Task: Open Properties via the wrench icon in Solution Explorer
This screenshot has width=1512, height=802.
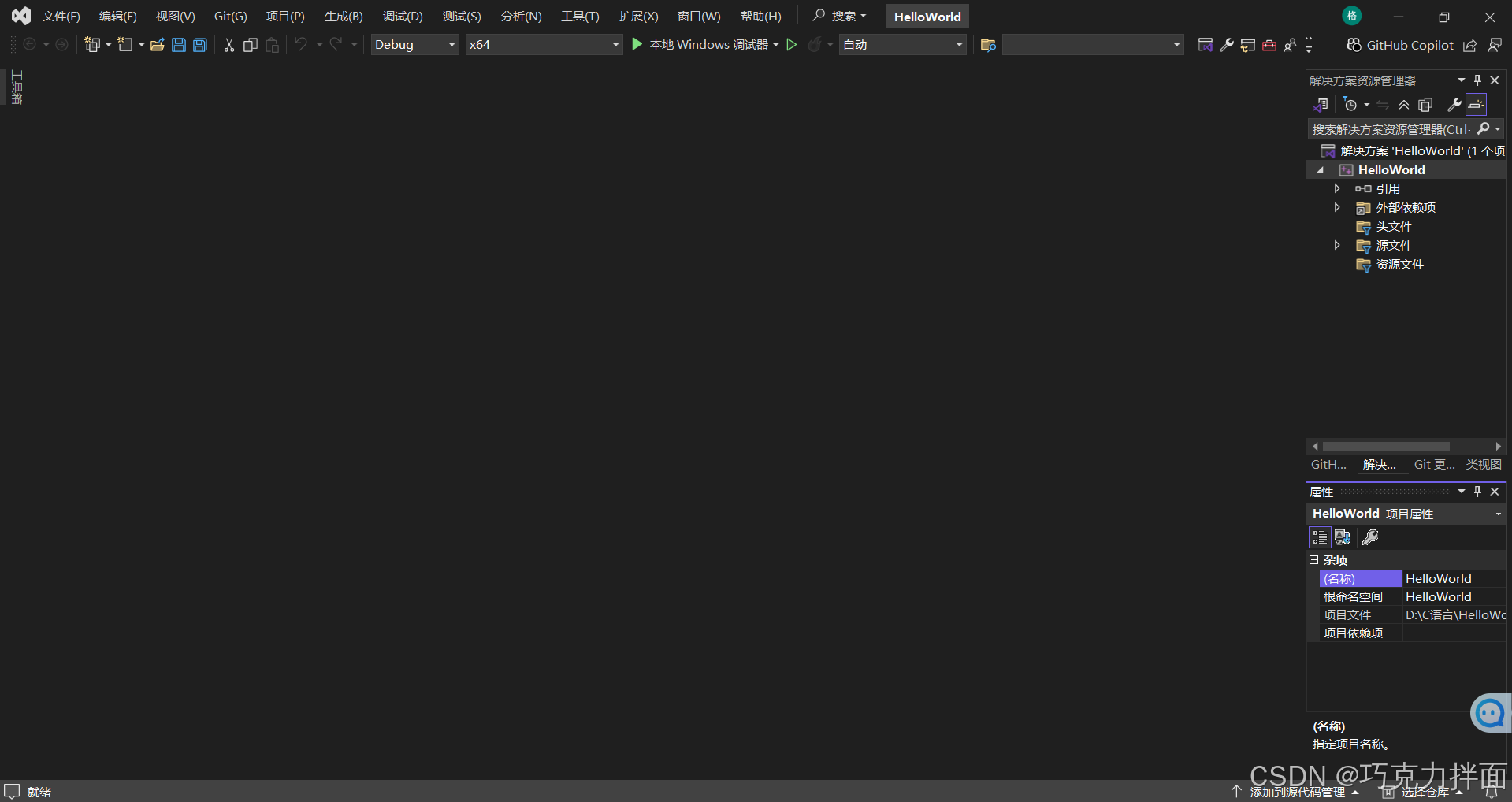Action: 1454,104
